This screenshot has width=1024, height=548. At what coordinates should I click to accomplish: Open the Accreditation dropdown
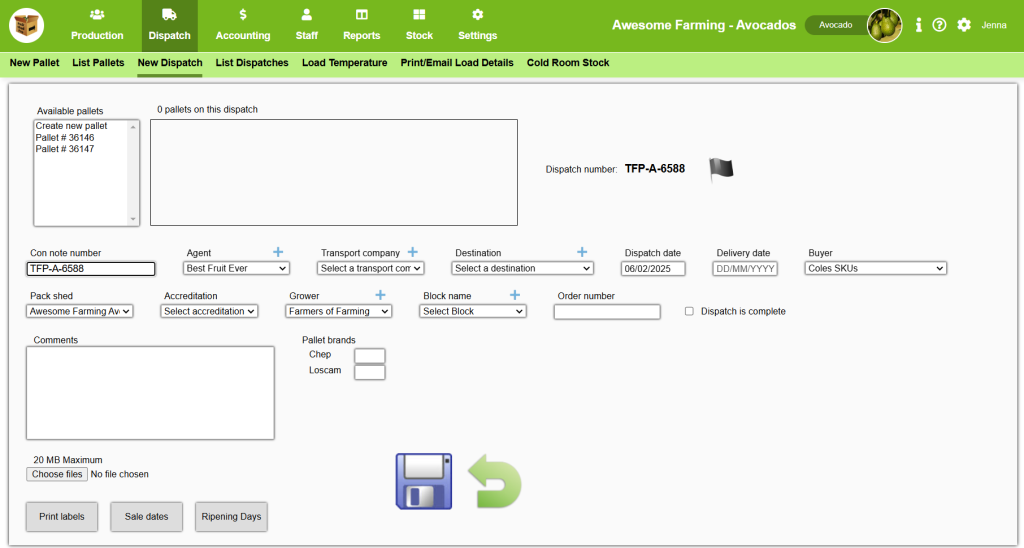tap(209, 312)
